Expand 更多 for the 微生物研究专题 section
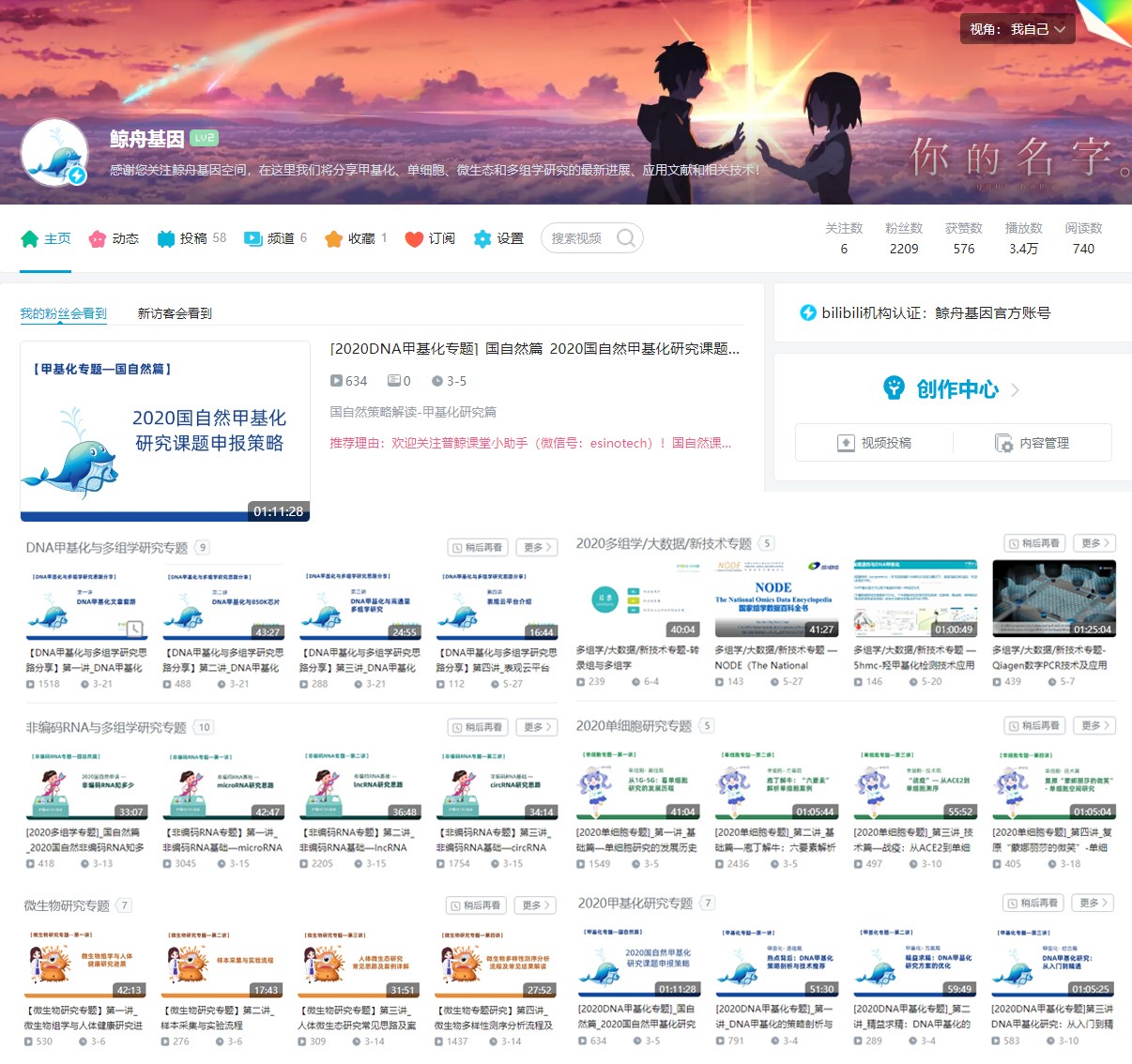1132x1064 pixels. pyautogui.click(x=535, y=904)
